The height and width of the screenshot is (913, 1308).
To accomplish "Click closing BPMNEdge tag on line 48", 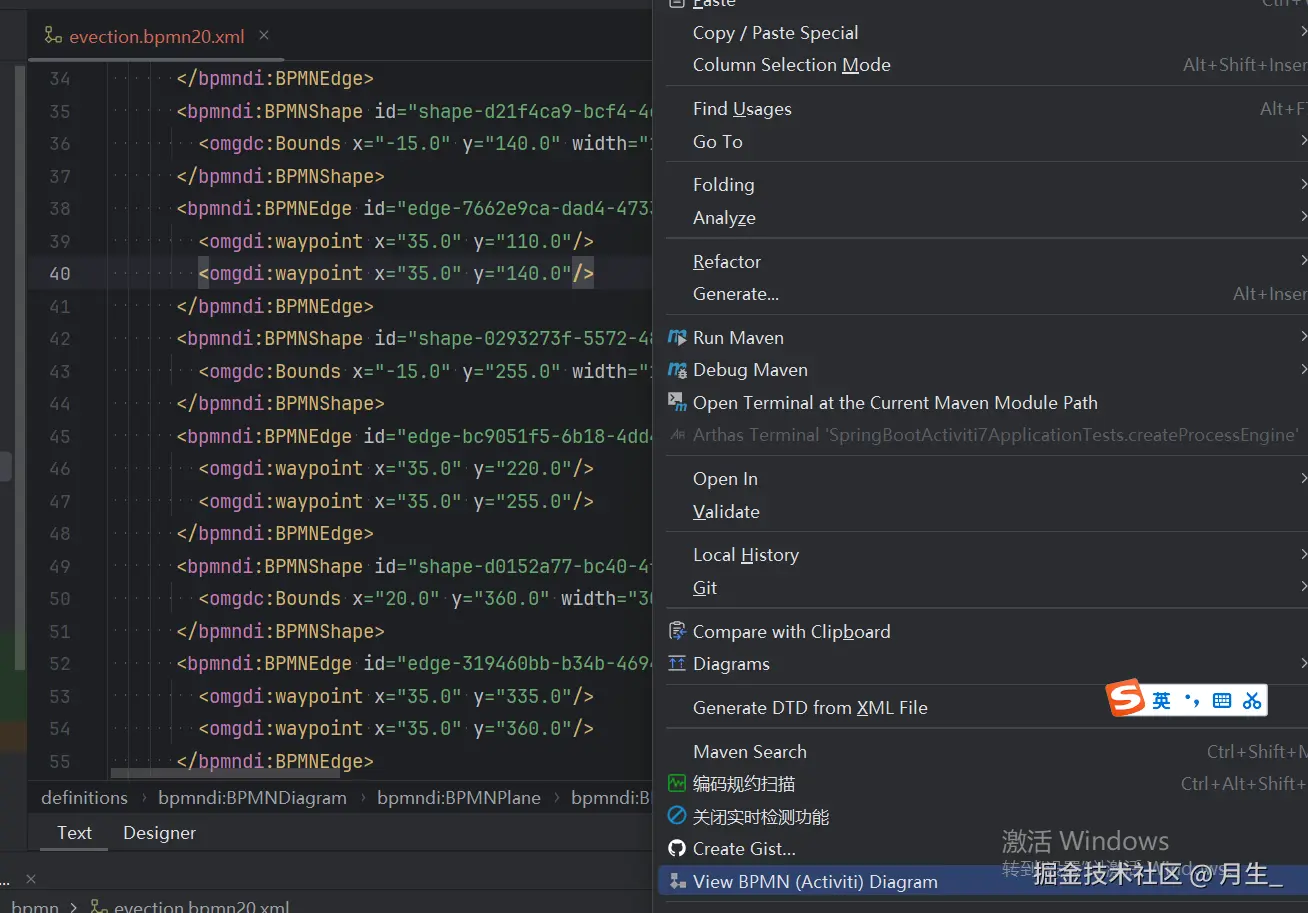I will click(x=275, y=534).
